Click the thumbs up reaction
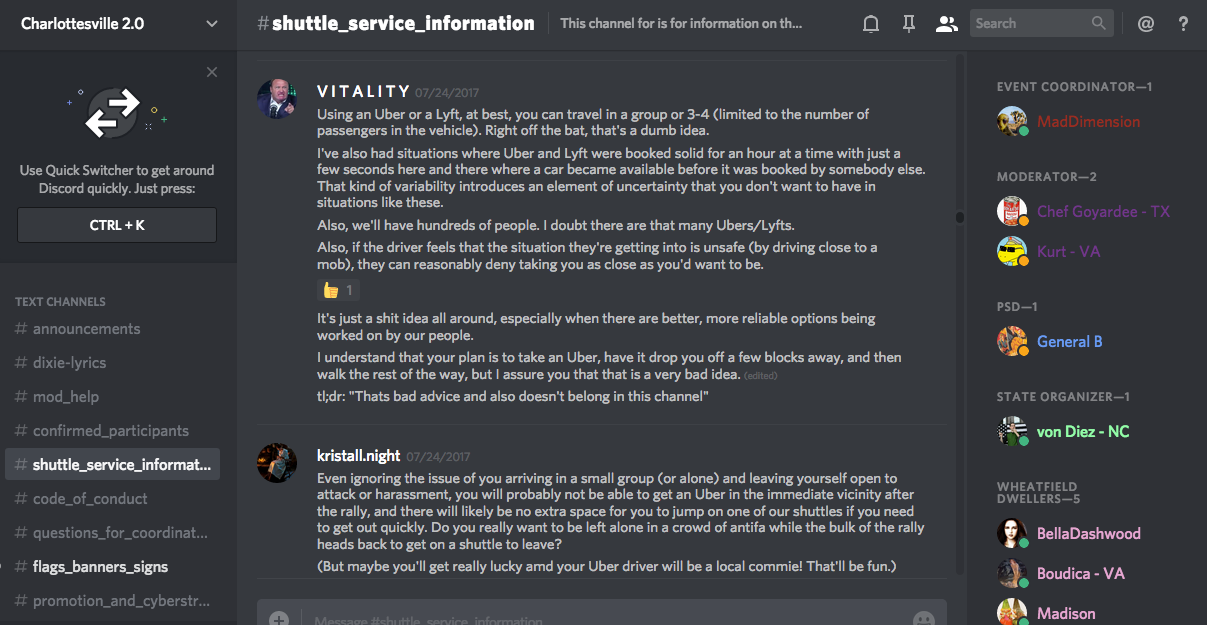 click(338, 290)
